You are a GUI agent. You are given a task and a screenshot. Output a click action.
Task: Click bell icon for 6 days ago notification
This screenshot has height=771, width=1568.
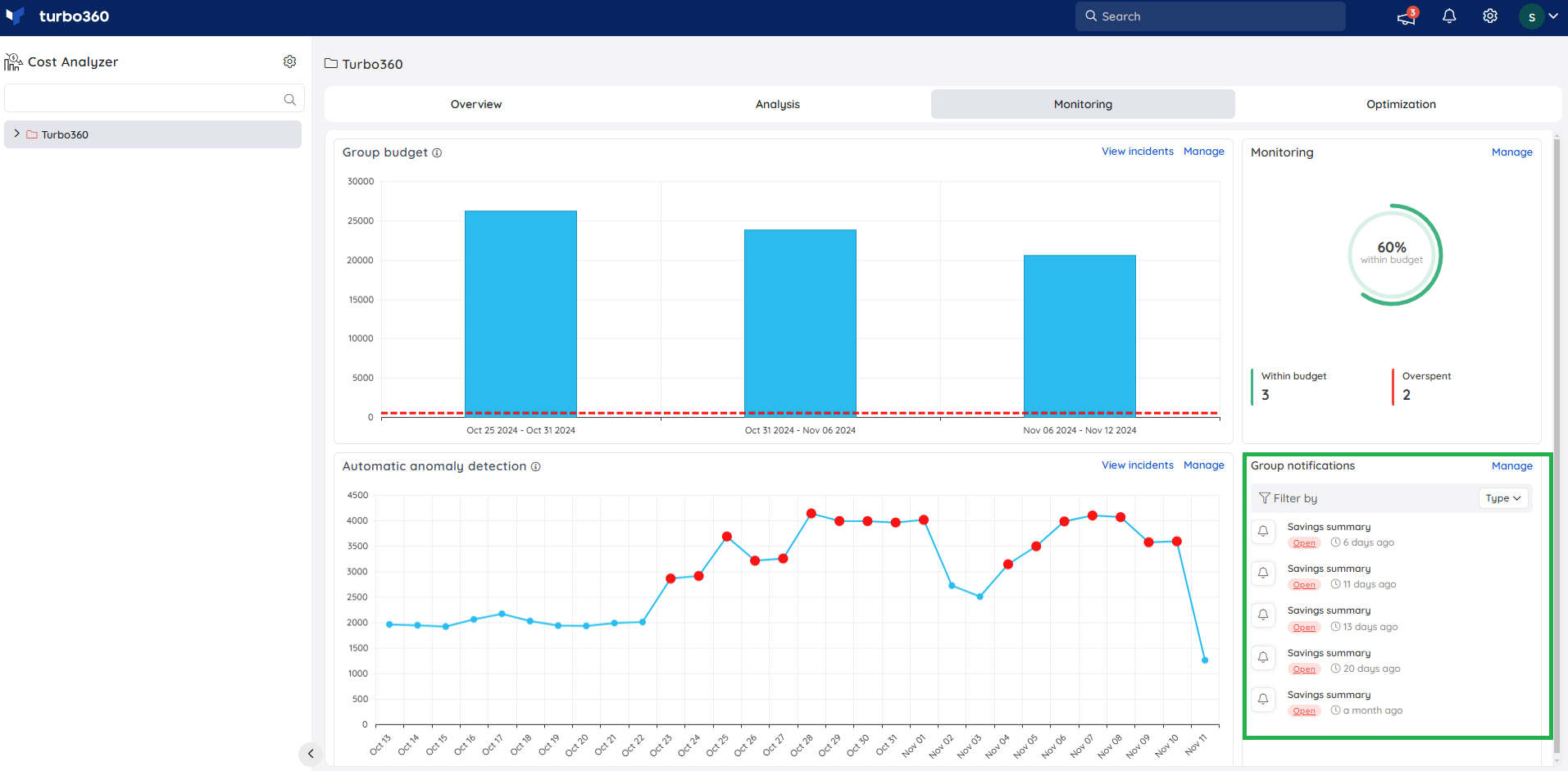click(1263, 531)
